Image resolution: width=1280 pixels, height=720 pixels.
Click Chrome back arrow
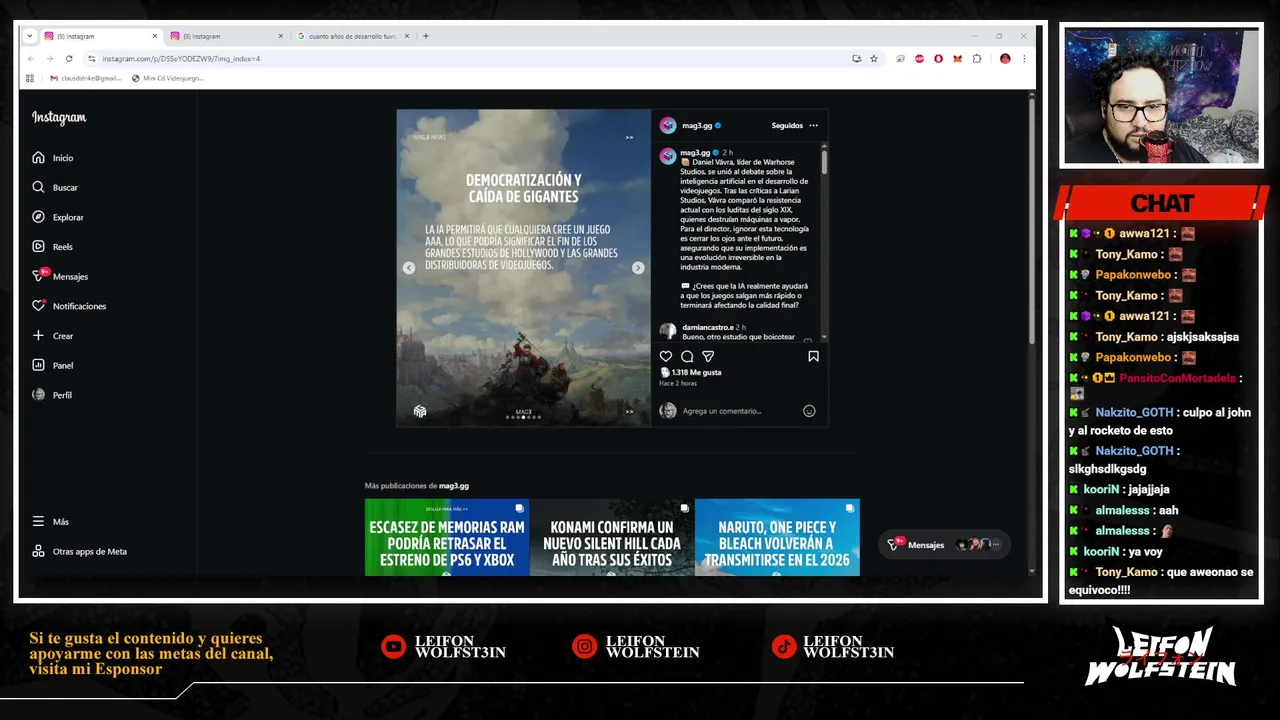pyautogui.click(x=31, y=59)
